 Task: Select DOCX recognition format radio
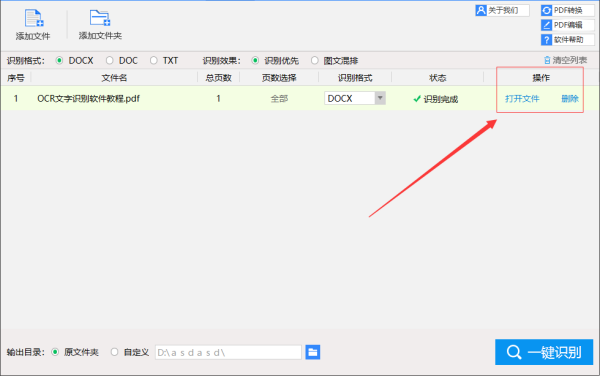click(x=59, y=60)
